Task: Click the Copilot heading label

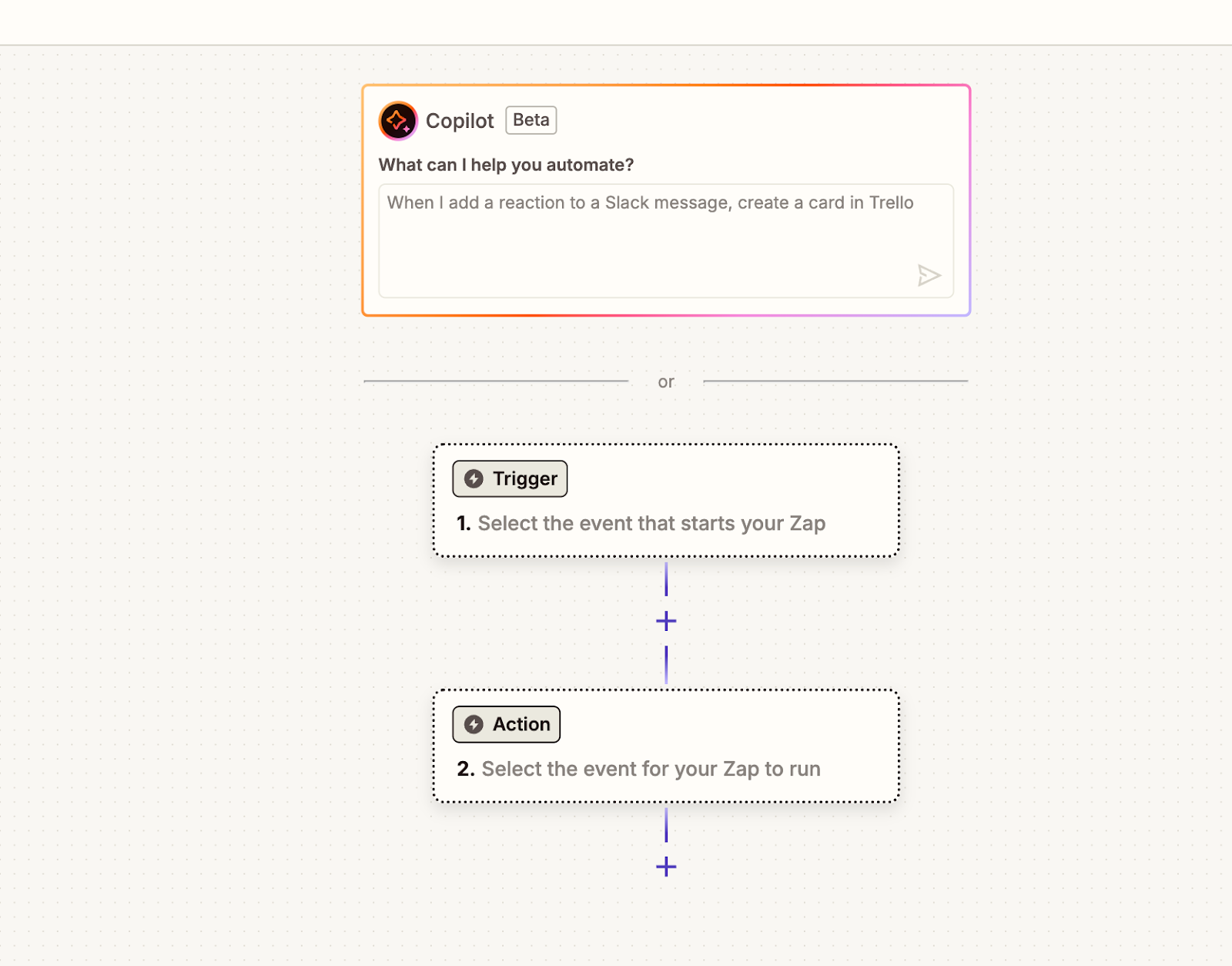Action: 460,120
